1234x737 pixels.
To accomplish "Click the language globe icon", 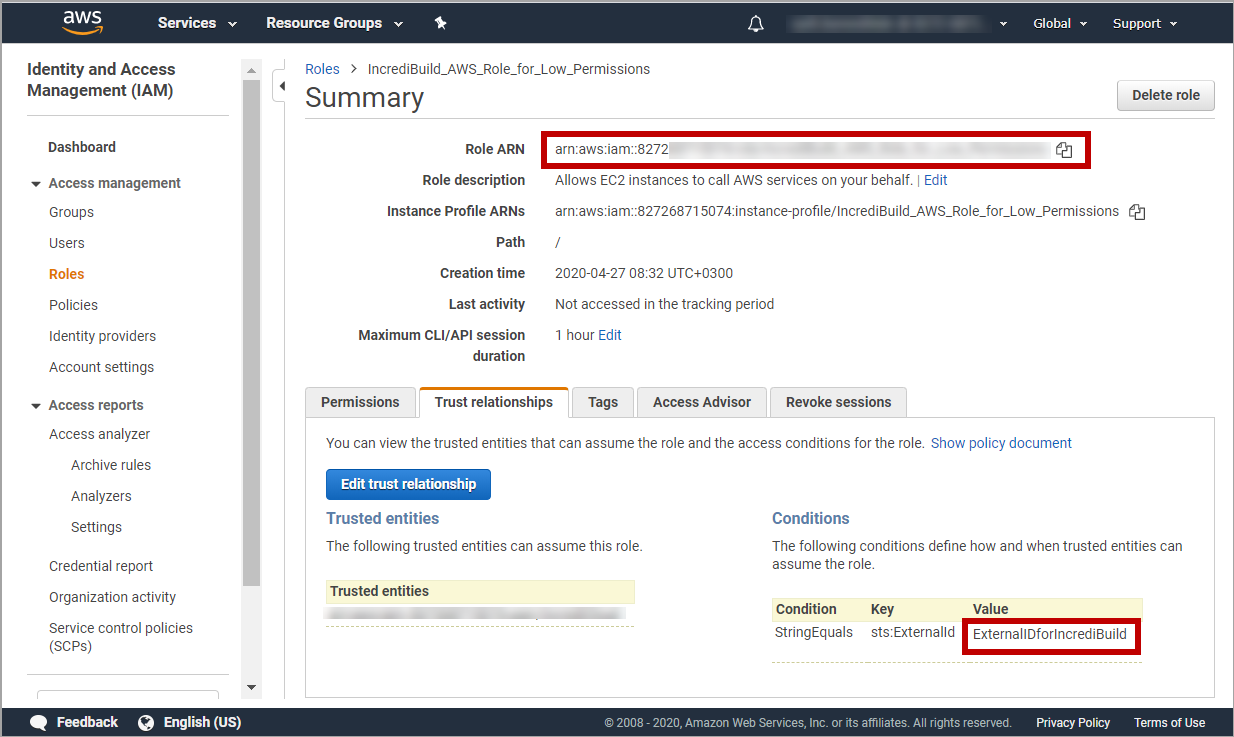I will click(x=146, y=722).
